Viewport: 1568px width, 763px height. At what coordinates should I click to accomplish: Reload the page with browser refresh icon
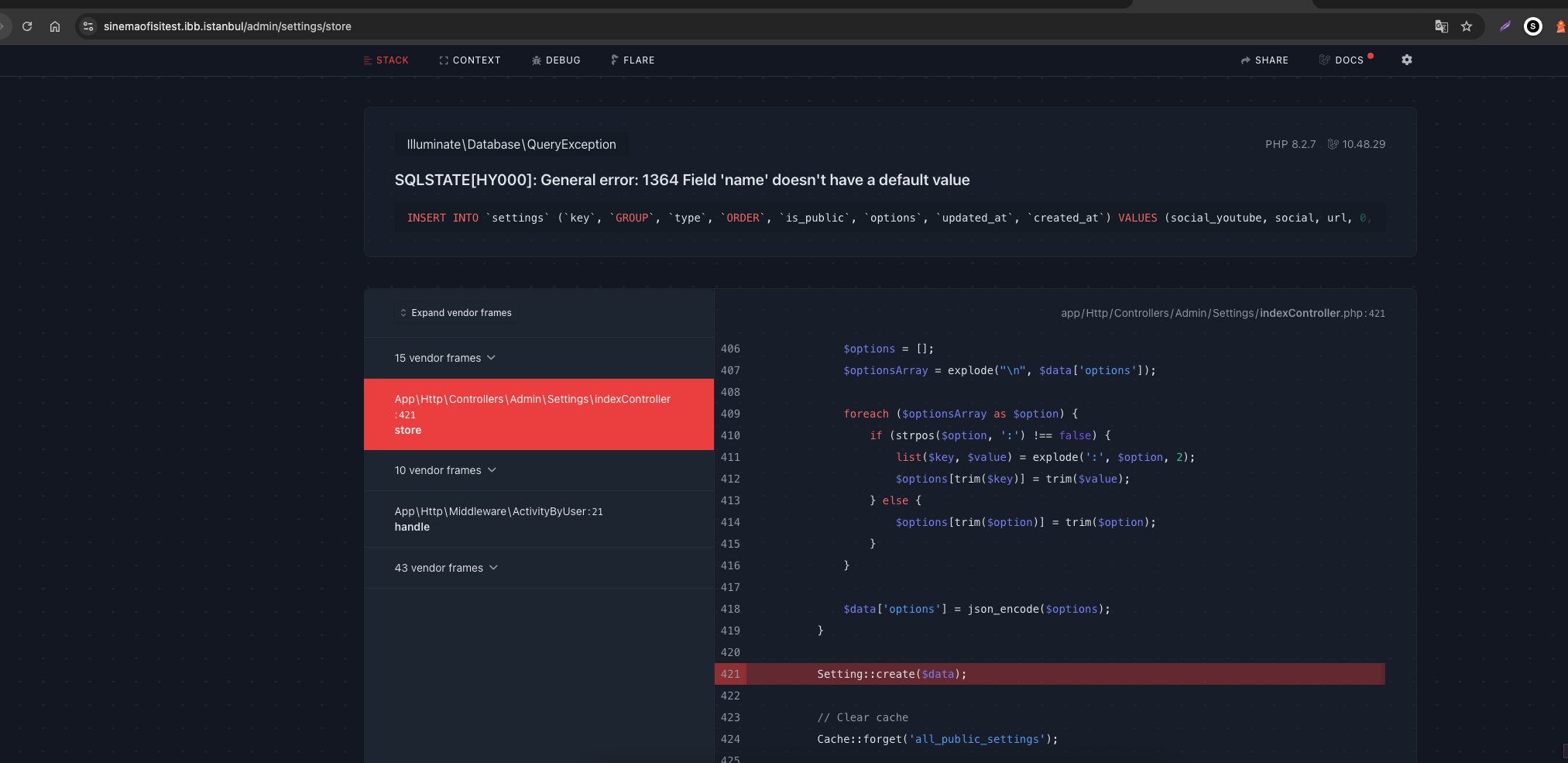pyautogui.click(x=27, y=26)
